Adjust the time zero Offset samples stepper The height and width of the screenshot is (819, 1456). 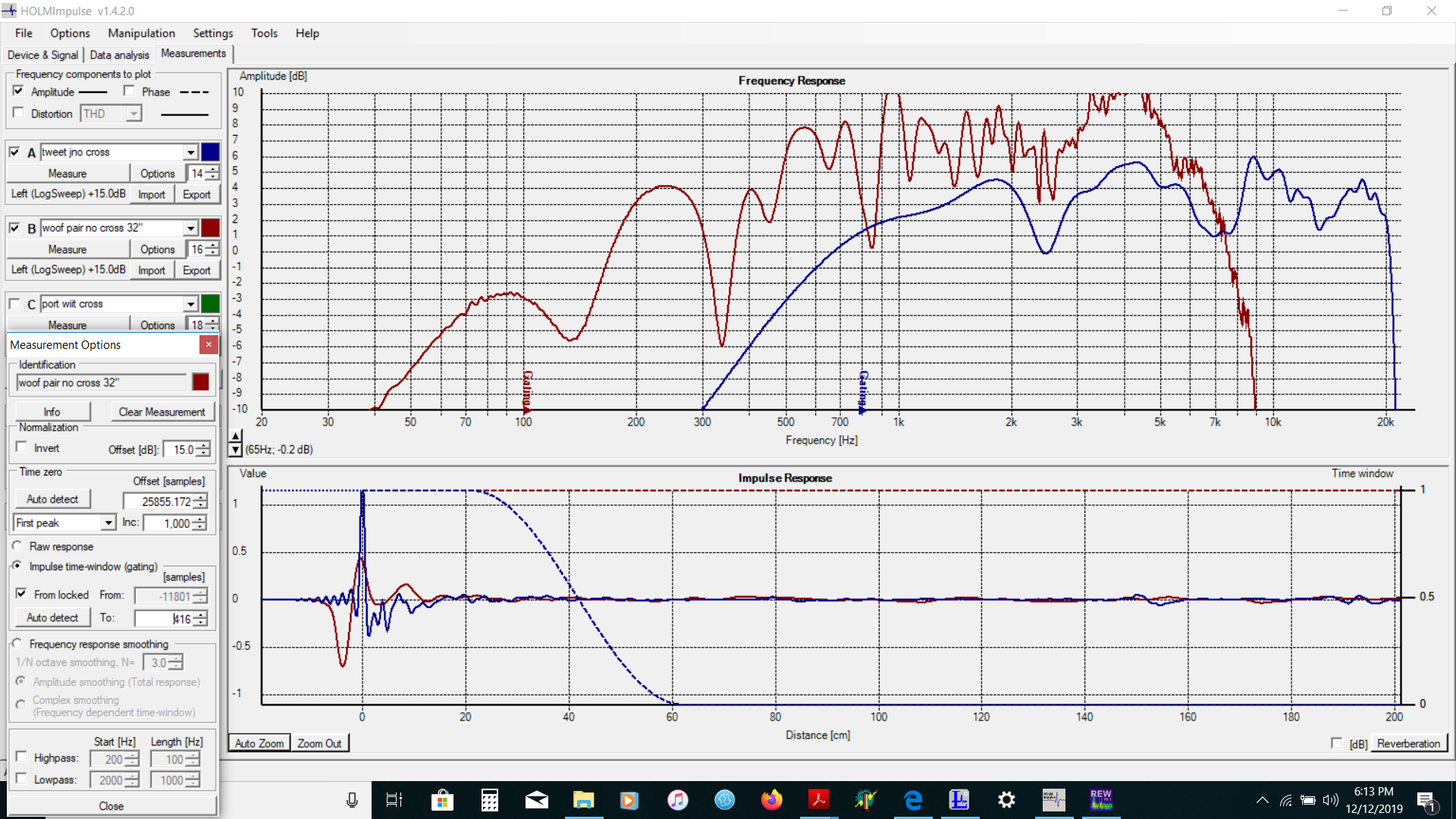pyautogui.click(x=200, y=502)
